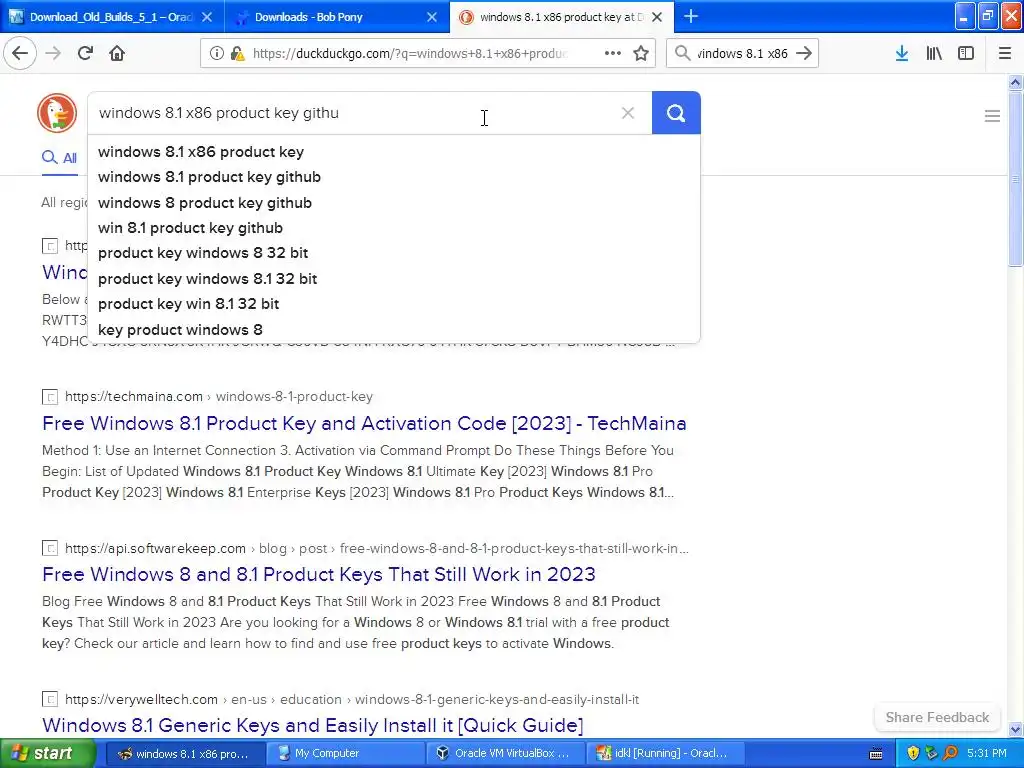The width and height of the screenshot is (1024, 768).
Task: Open My Computer from taskbar
Action: pos(344,754)
